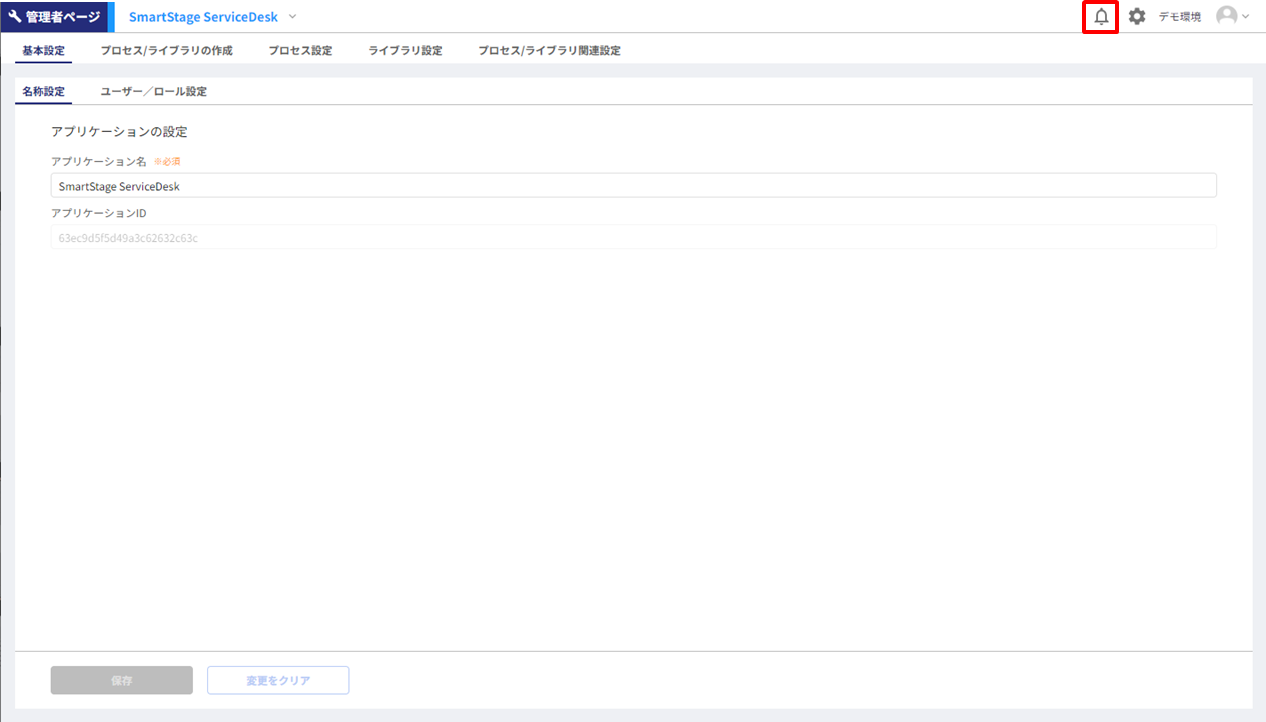Image resolution: width=1266 pixels, height=722 pixels.
Task: Open the notifications bell icon
Action: pyautogui.click(x=1101, y=17)
